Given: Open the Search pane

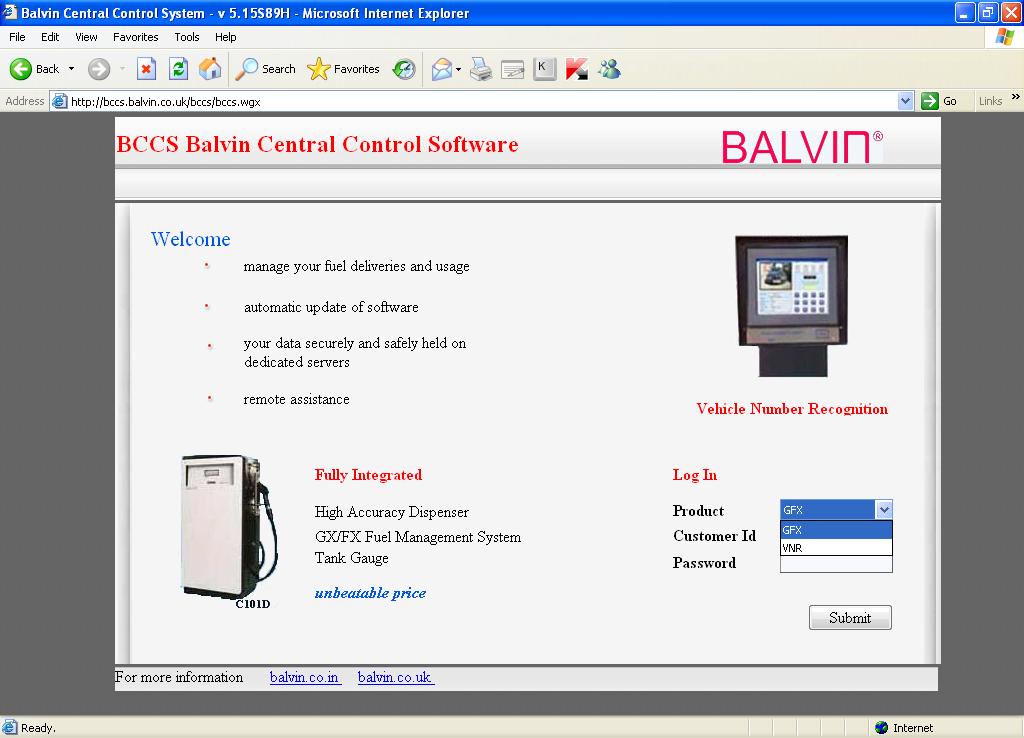Looking at the screenshot, I should [265, 69].
